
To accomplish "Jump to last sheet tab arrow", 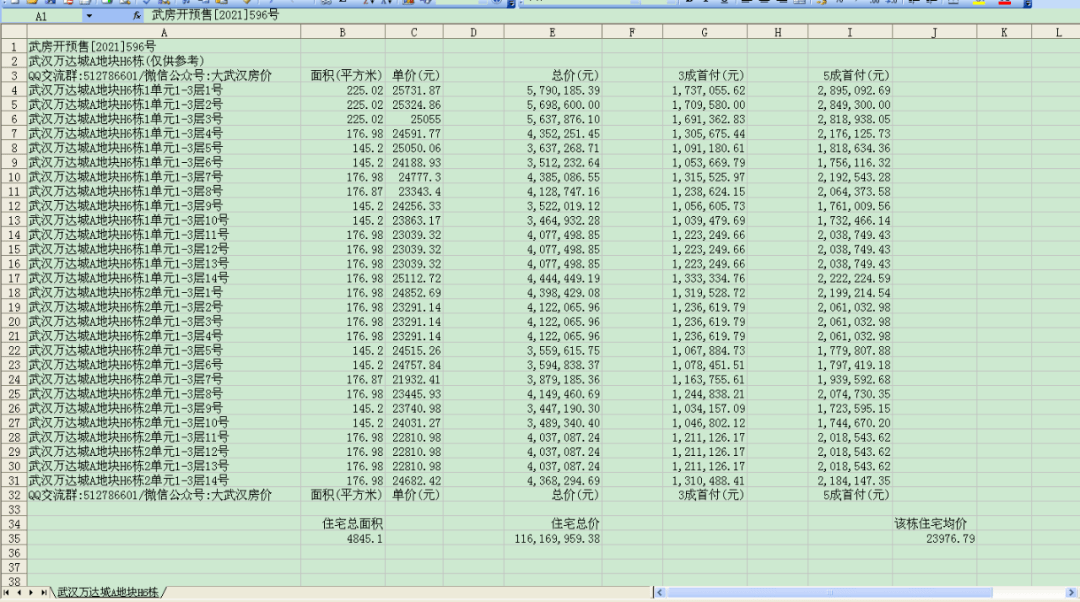I will point(43,592).
